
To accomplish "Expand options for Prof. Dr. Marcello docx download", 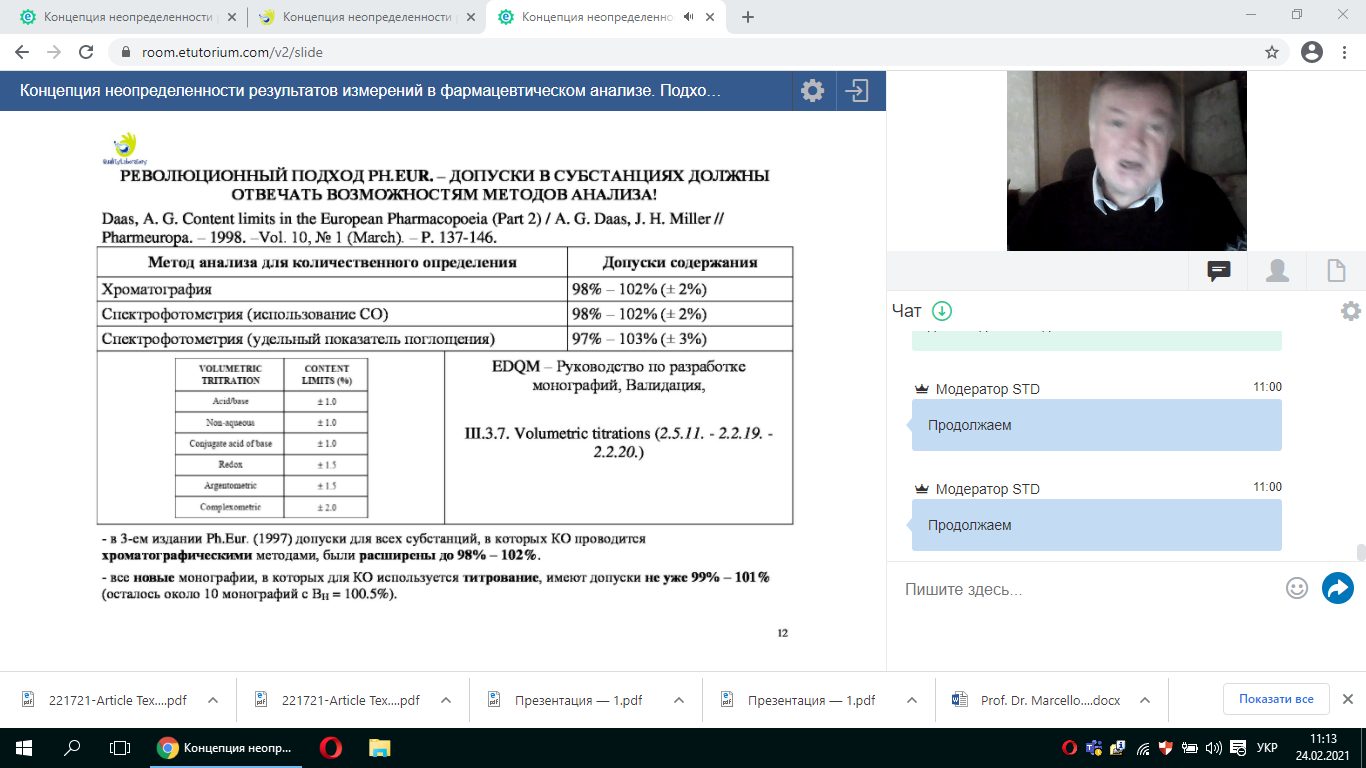I will pyautogui.click(x=1146, y=700).
